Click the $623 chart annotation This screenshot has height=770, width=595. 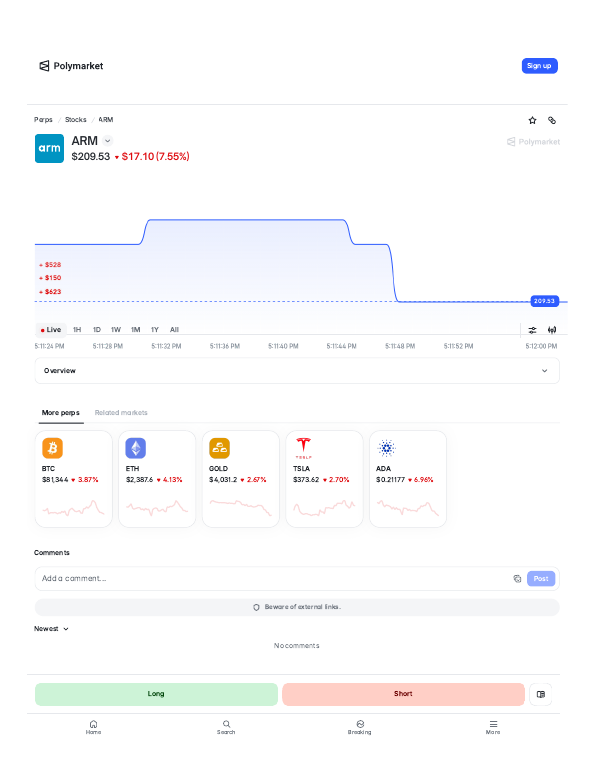[50, 292]
